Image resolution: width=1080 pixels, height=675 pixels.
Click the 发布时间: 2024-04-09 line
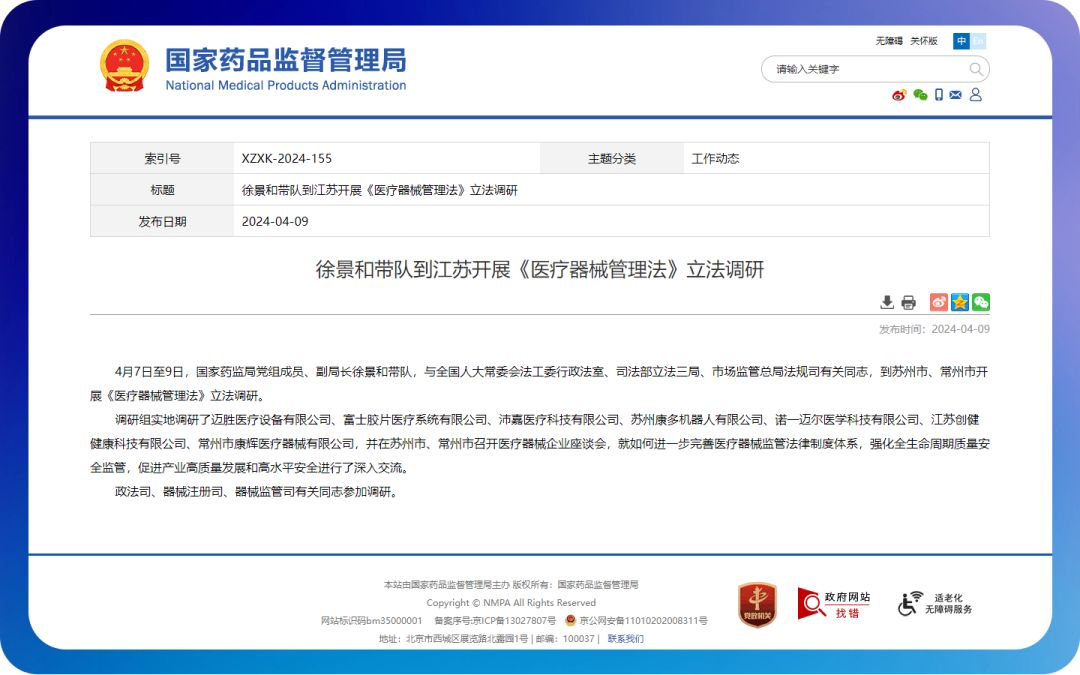934,329
